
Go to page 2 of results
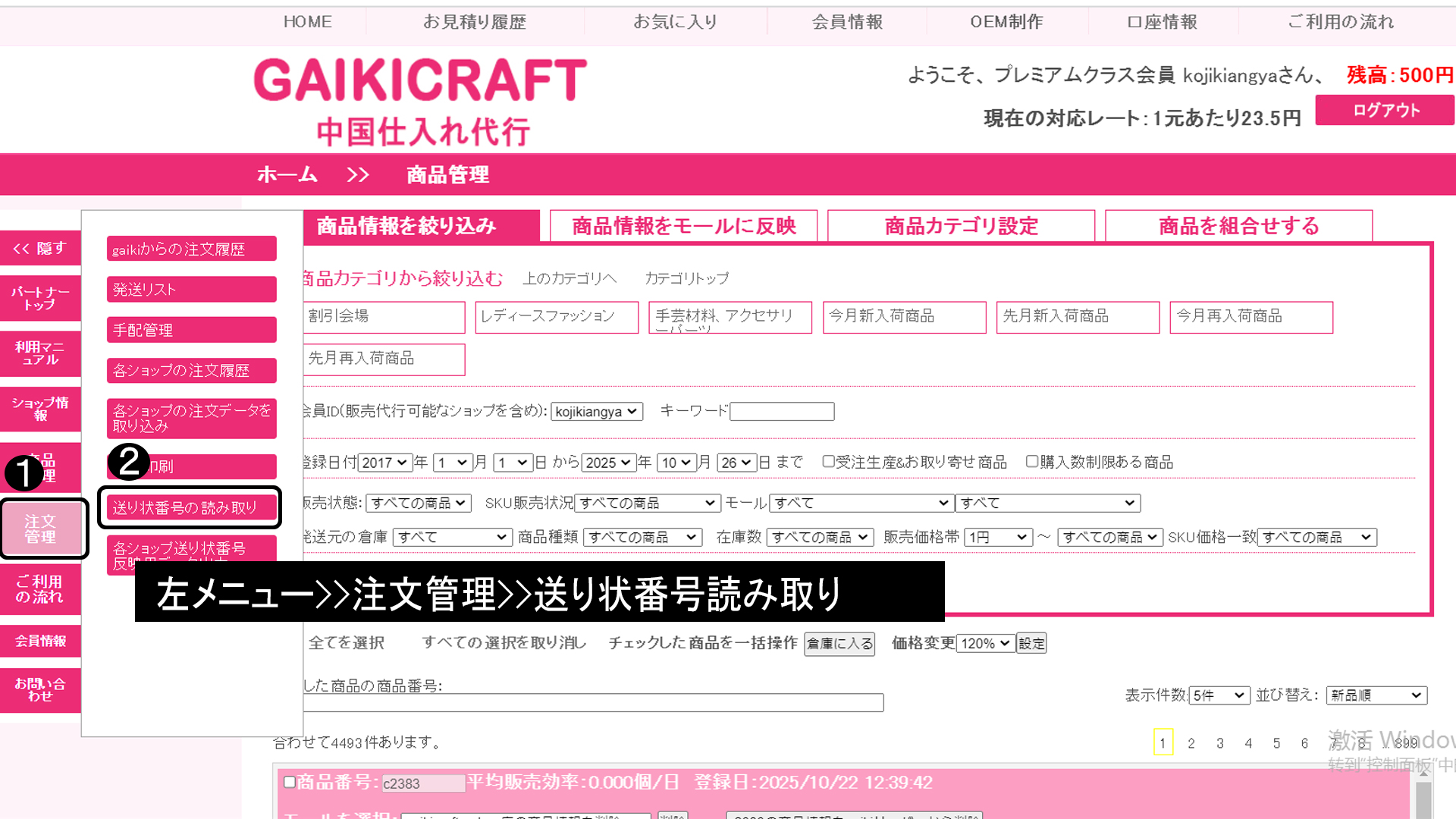tap(1191, 743)
